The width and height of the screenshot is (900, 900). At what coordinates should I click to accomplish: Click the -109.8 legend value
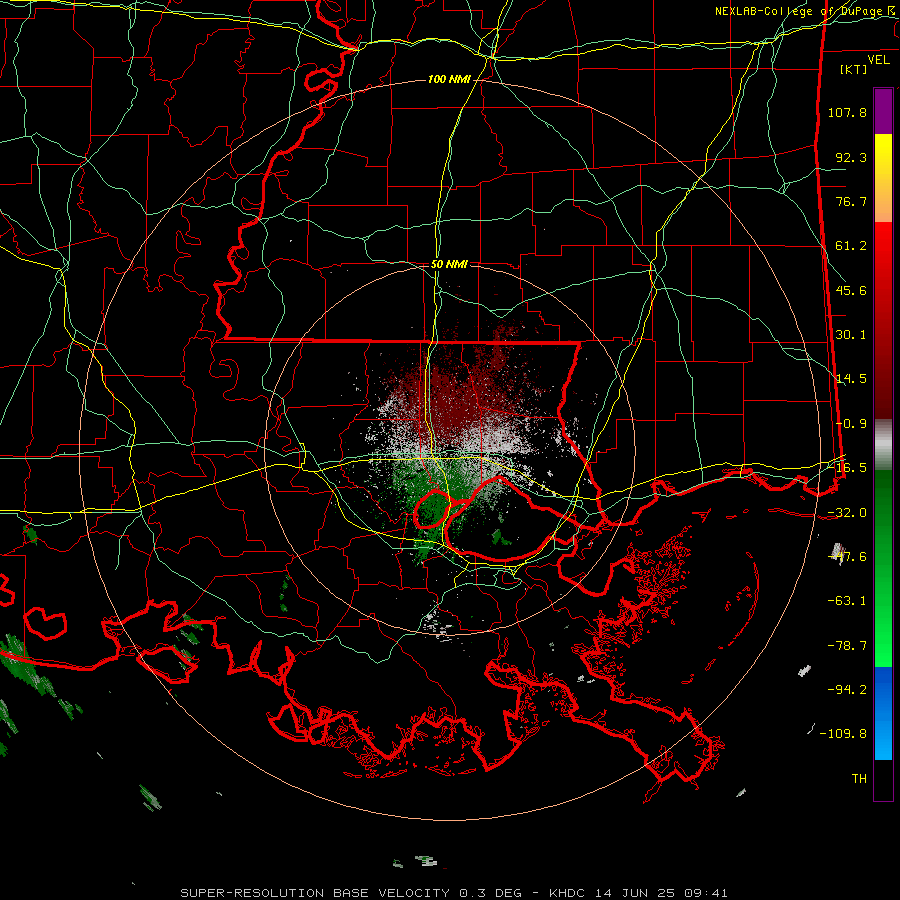tap(843, 734)
